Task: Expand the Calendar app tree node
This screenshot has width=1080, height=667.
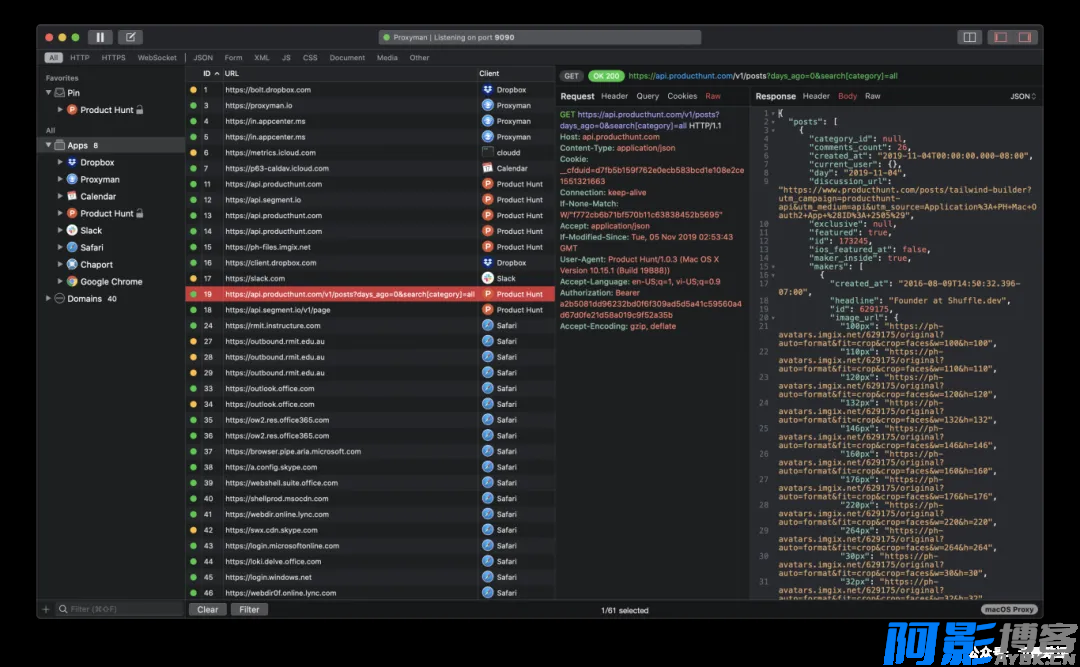Action: [x=60, y=196]
